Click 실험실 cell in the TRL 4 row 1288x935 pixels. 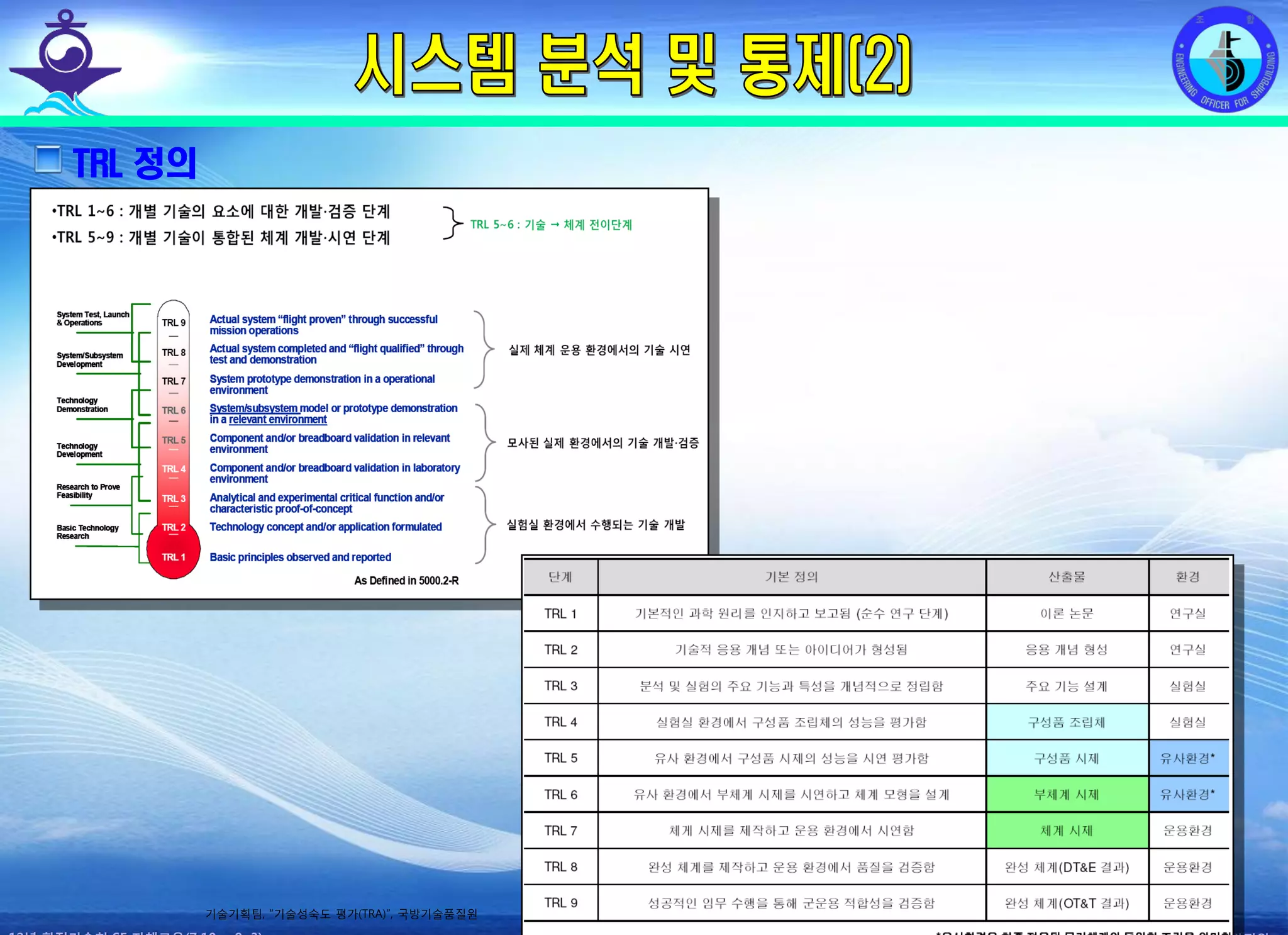[x=1189, y=722]
